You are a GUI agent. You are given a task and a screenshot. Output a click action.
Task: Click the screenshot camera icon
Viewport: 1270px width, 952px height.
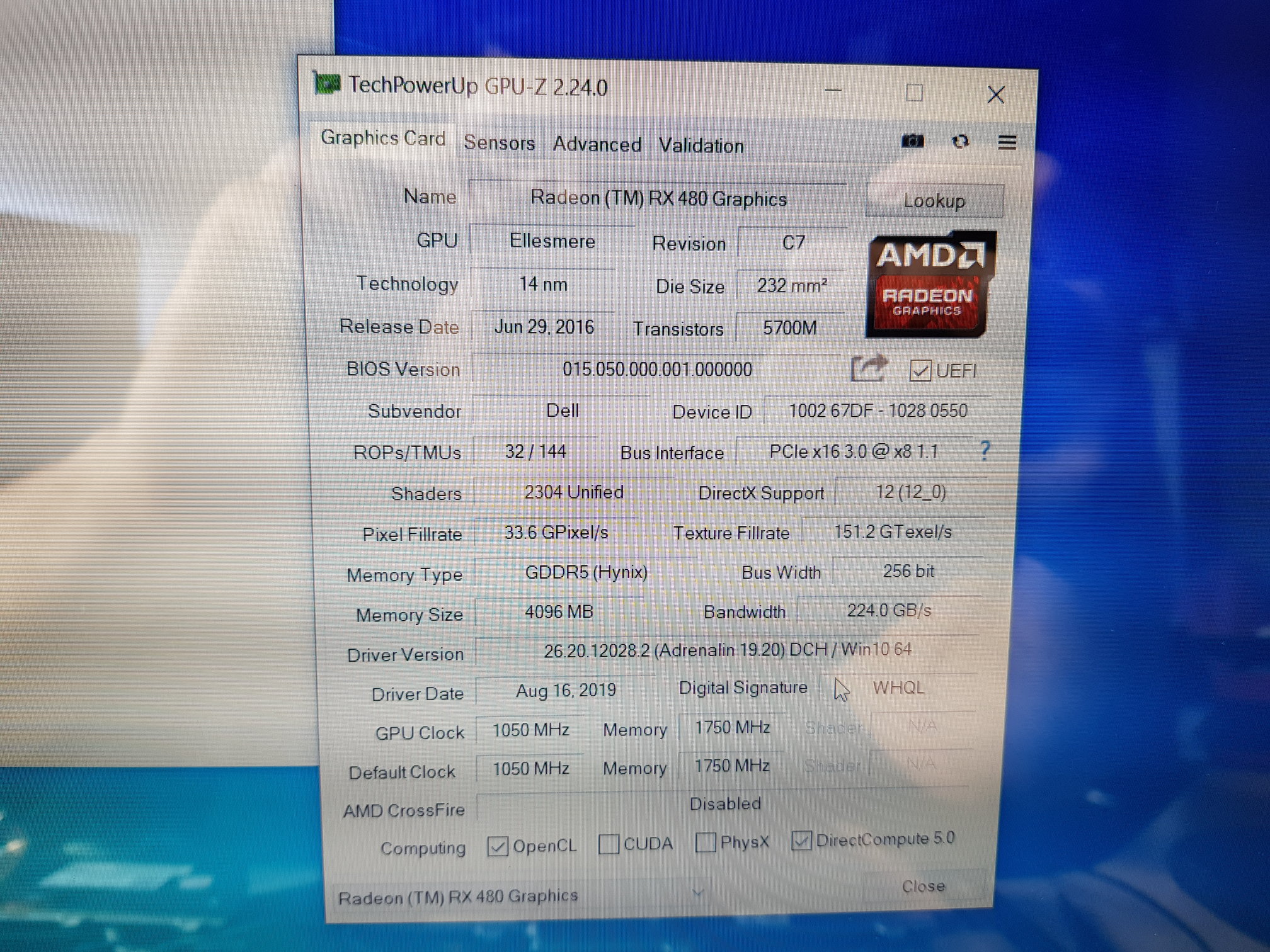[x=912, y=141]
